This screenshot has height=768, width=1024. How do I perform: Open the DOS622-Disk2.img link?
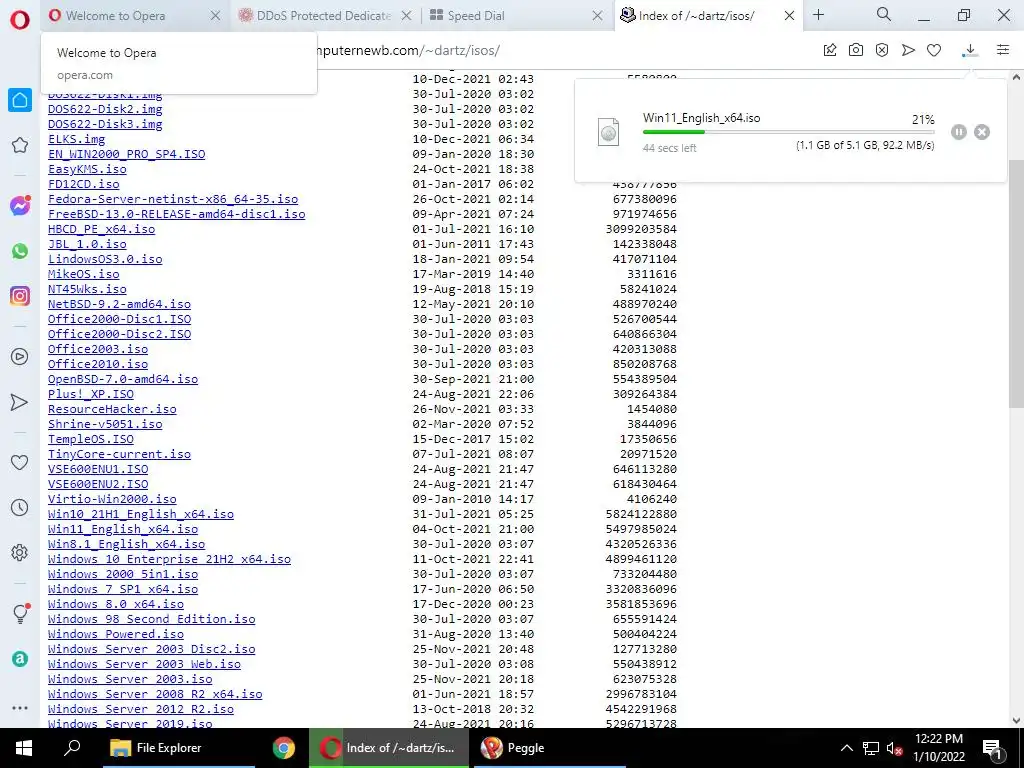[x=105, y=109]
